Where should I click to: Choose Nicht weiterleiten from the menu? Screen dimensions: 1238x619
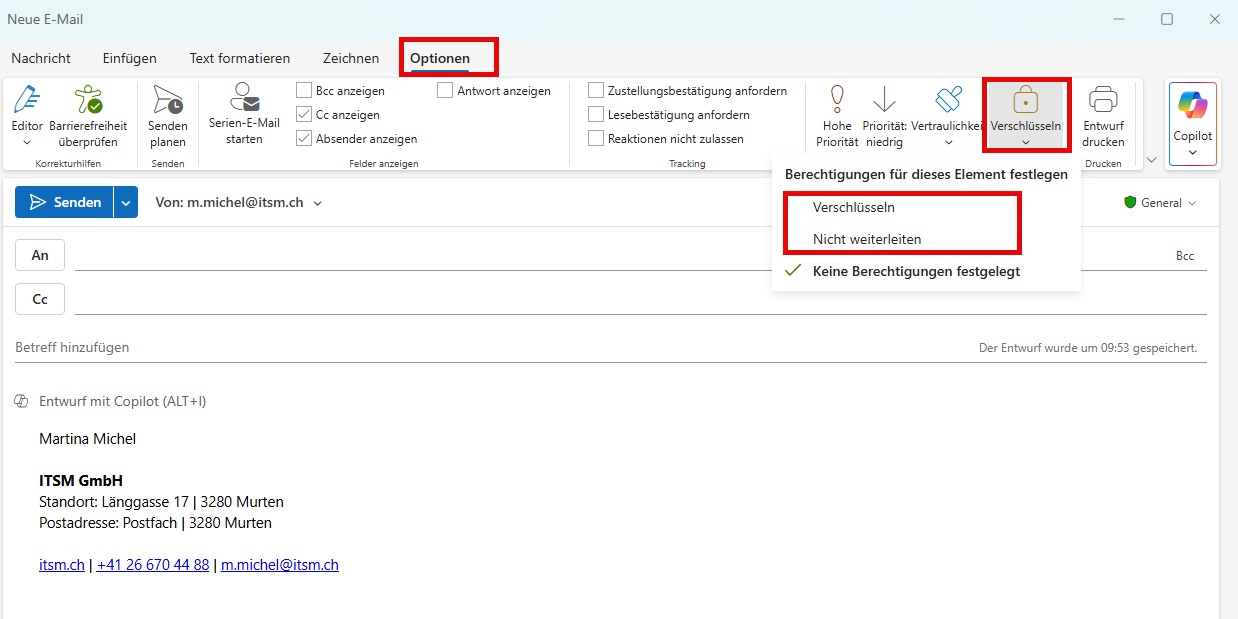click(867, 240)
